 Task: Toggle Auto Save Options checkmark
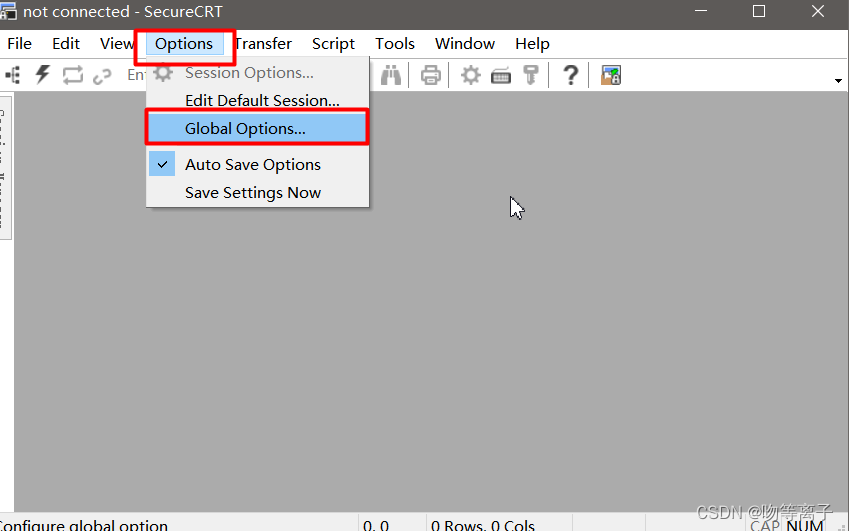(162, 164)
